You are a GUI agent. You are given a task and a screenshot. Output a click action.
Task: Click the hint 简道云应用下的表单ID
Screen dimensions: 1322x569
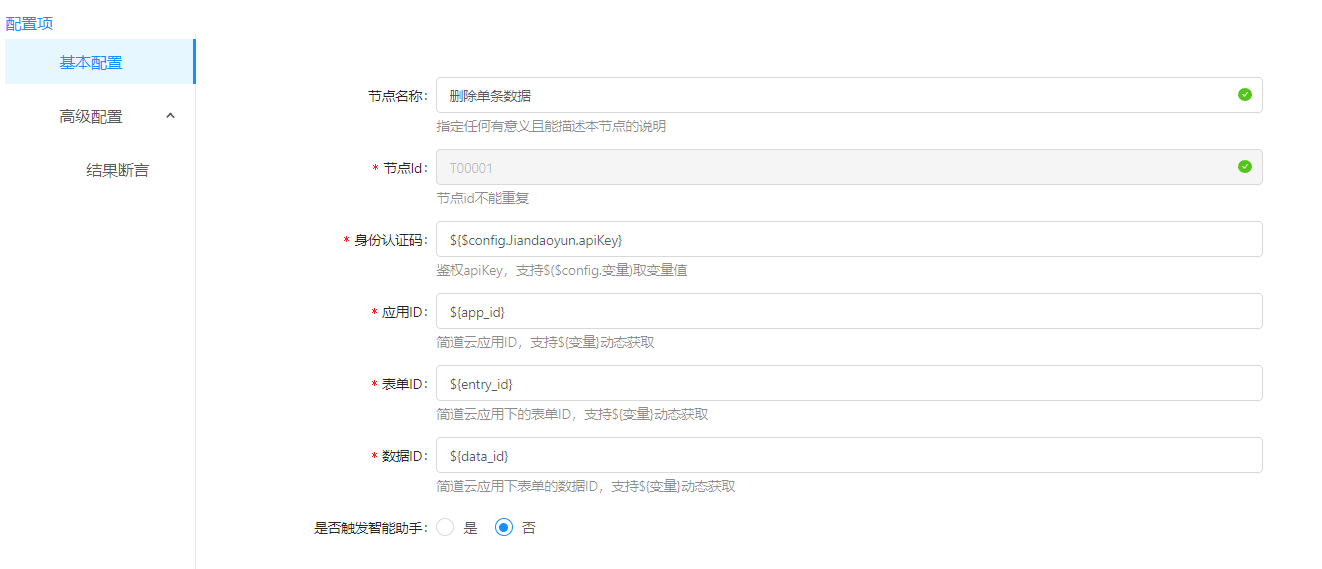(x=572, y=414)
